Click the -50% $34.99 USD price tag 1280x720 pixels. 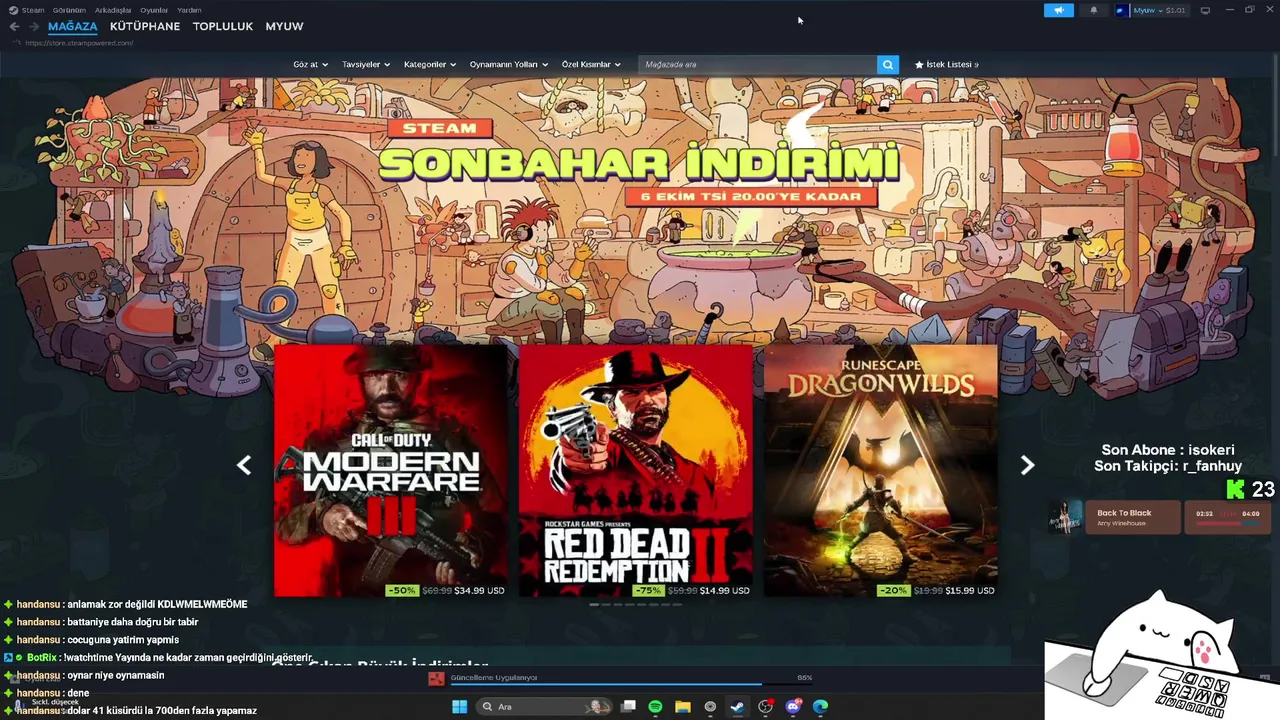tap(446, 590)
